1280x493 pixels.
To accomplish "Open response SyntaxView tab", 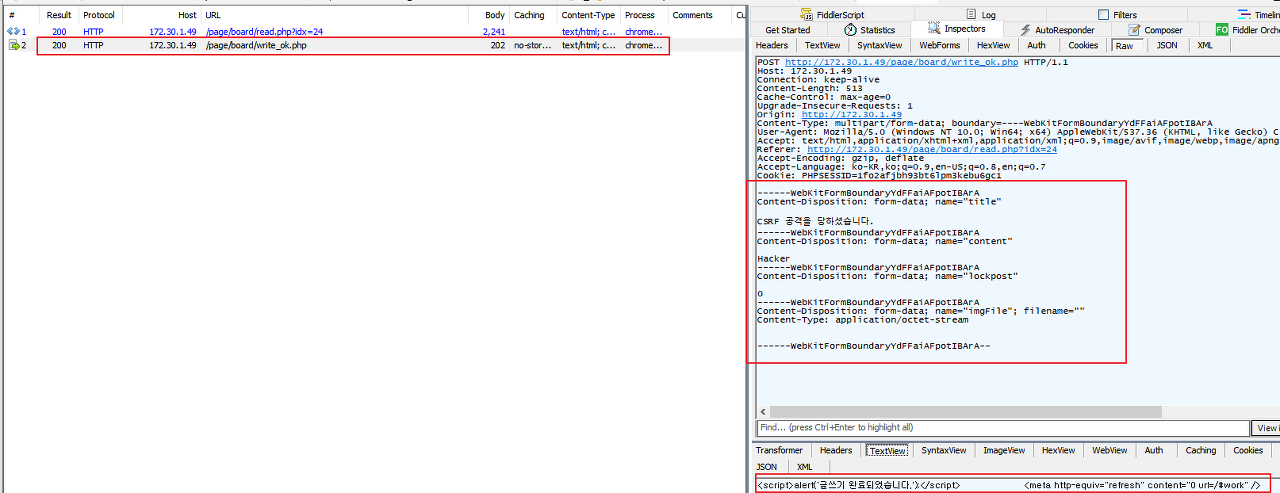I will [x=944, y=451].
